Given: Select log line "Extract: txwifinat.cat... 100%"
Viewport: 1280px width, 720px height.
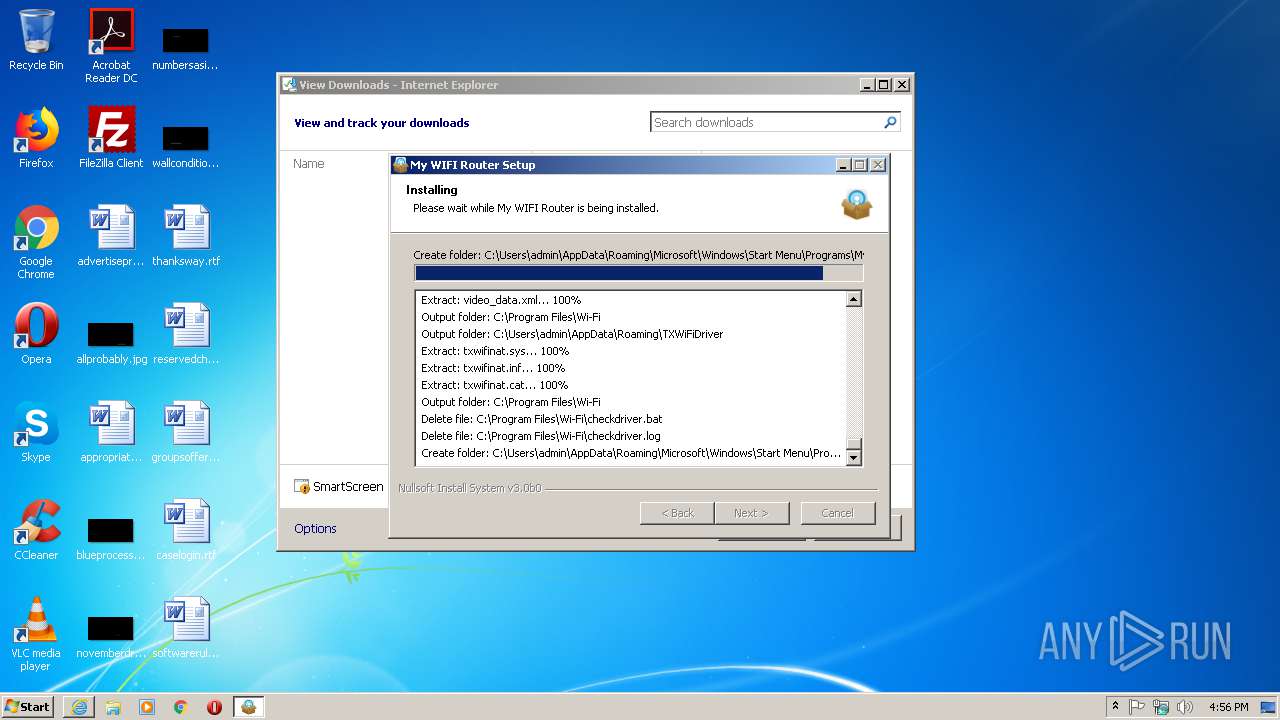Looking at the screenshot, I should (x=494, y=385).
